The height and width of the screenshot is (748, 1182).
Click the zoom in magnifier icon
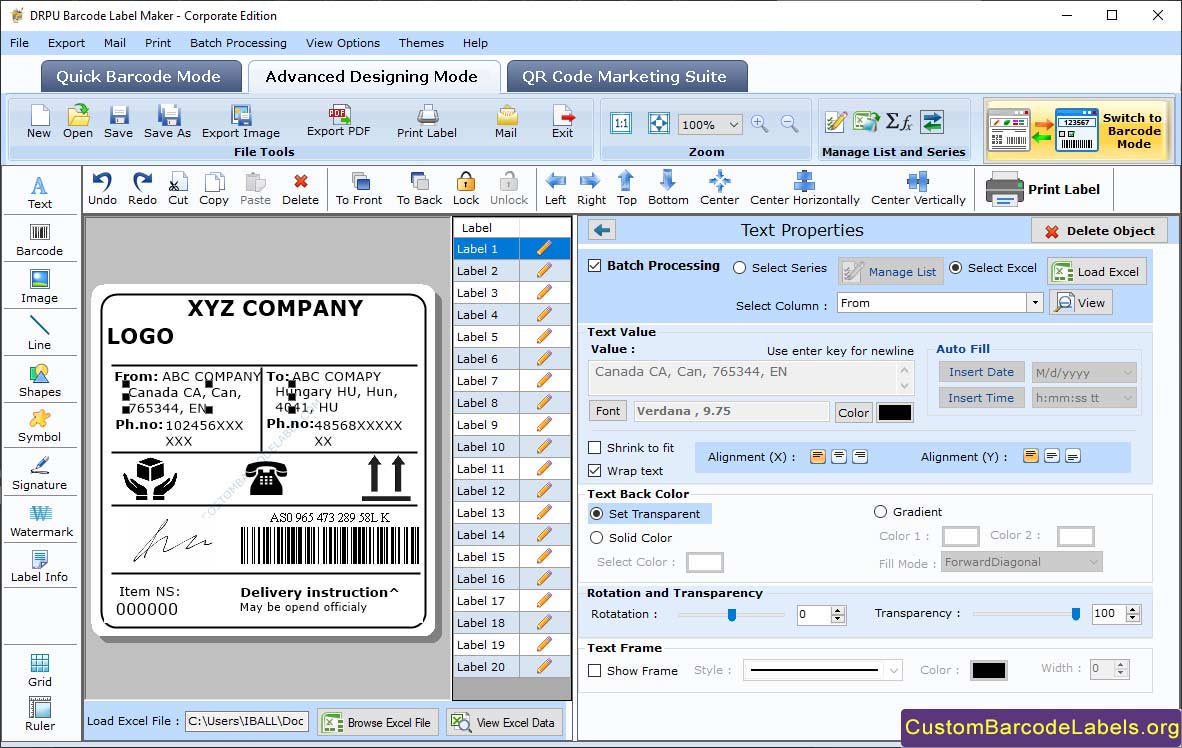[x=759, y=124]
